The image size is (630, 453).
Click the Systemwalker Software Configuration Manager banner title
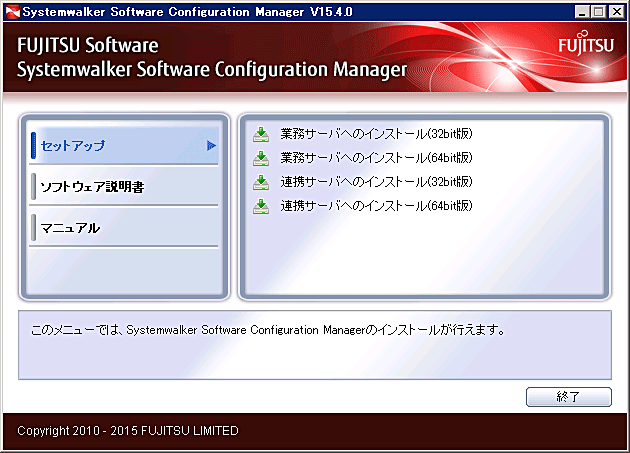212,69
